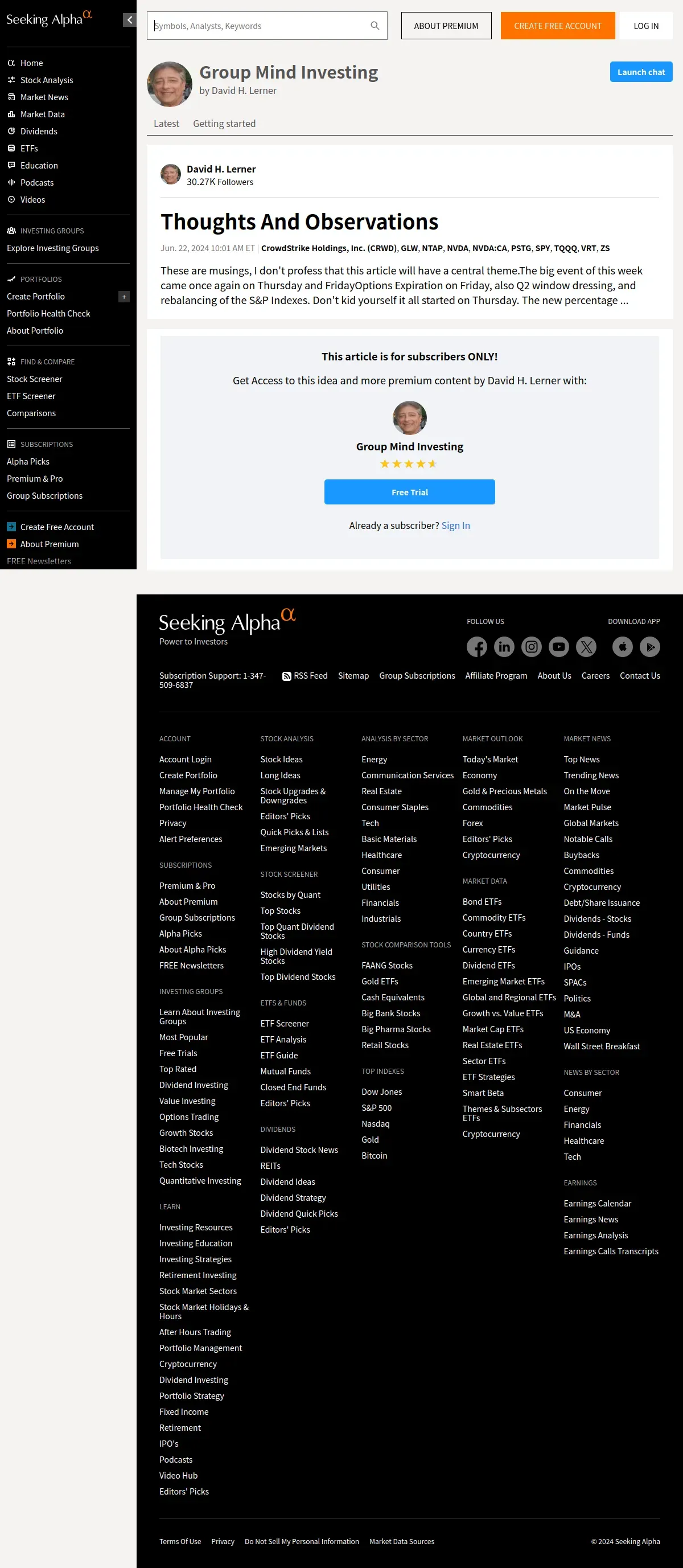Open the Earnings Calendar footer link
The width and height of the screenshot is (683, 1568).
[x=597, y=1204]
